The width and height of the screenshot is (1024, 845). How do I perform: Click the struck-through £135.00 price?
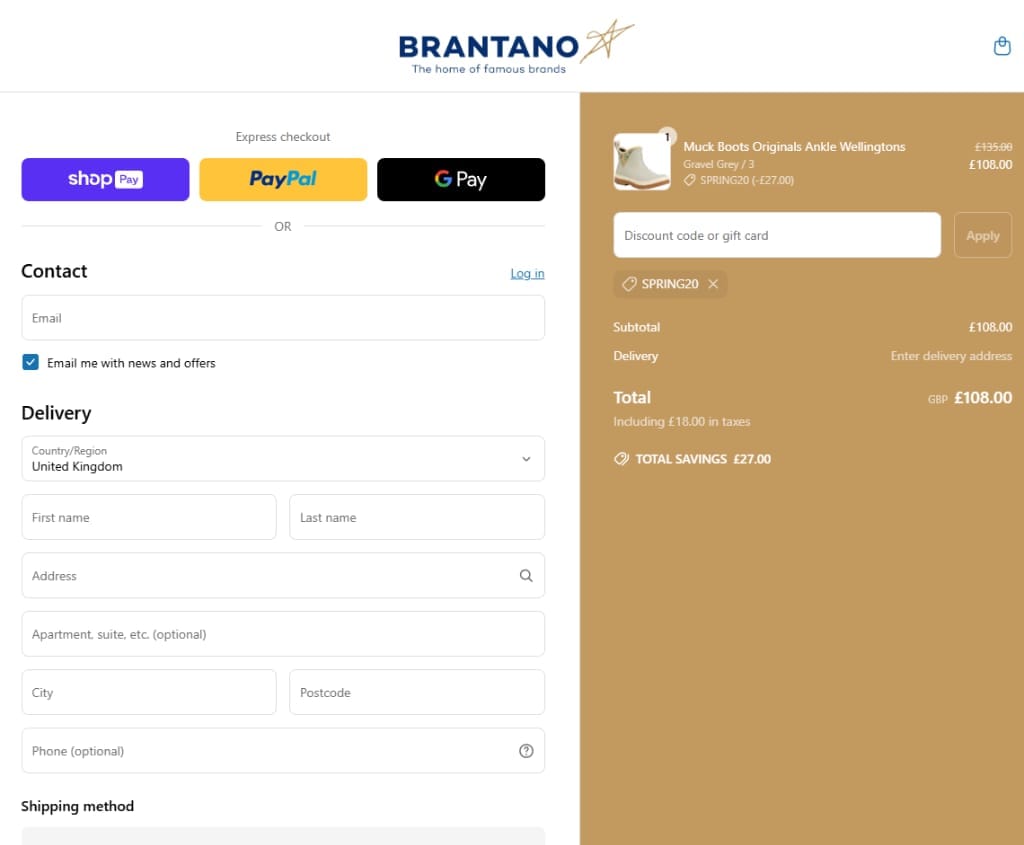(x=993, y=147)
